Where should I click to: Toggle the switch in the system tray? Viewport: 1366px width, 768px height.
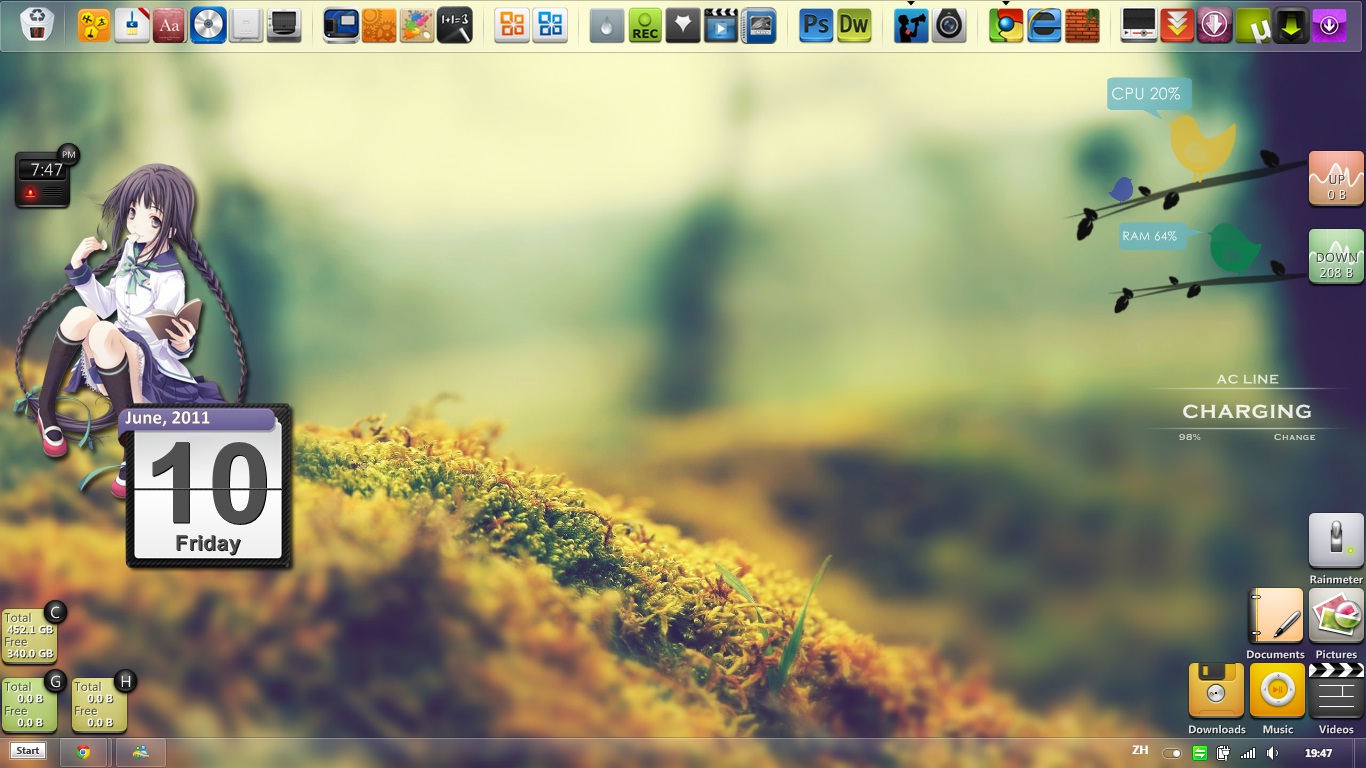coord(1172,753)
